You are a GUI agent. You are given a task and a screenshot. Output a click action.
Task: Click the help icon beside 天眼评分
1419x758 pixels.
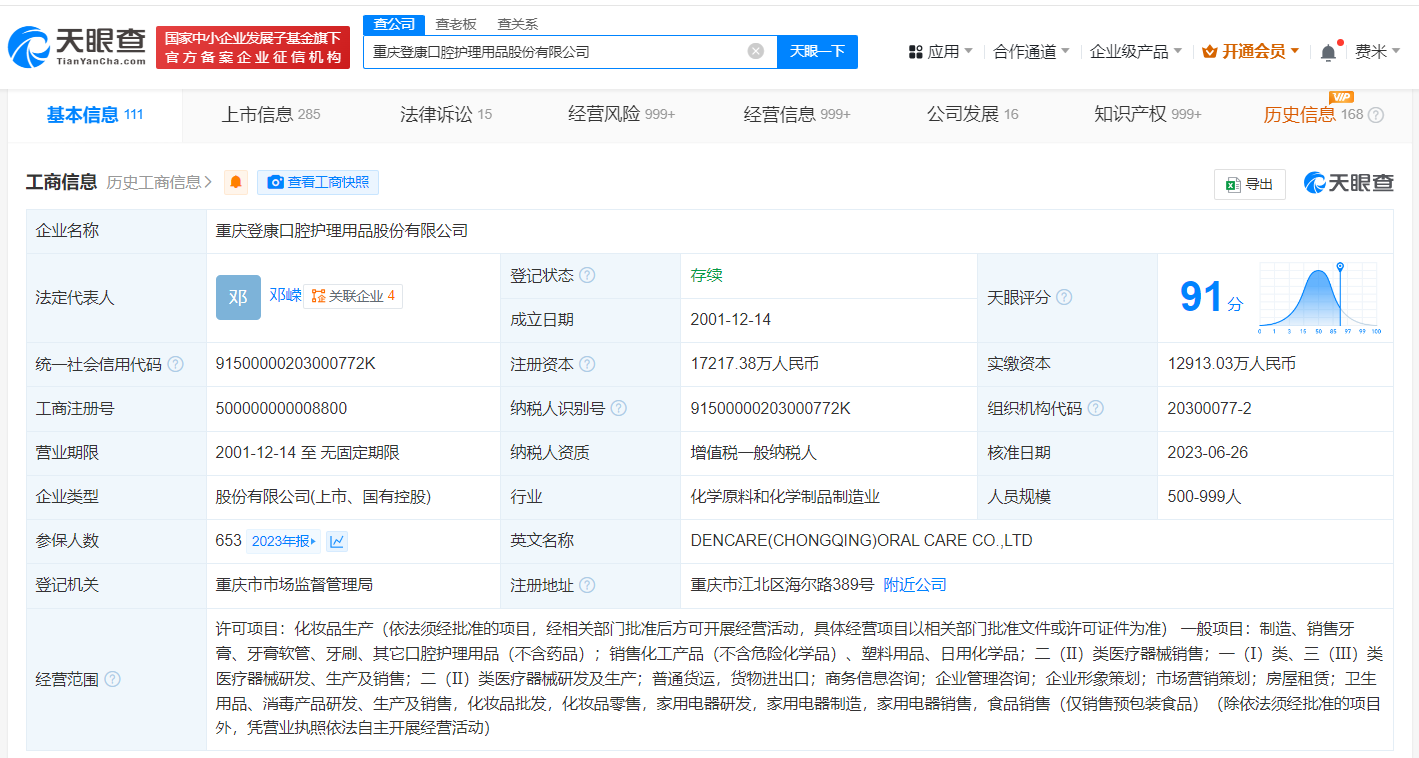[1064, 297]
